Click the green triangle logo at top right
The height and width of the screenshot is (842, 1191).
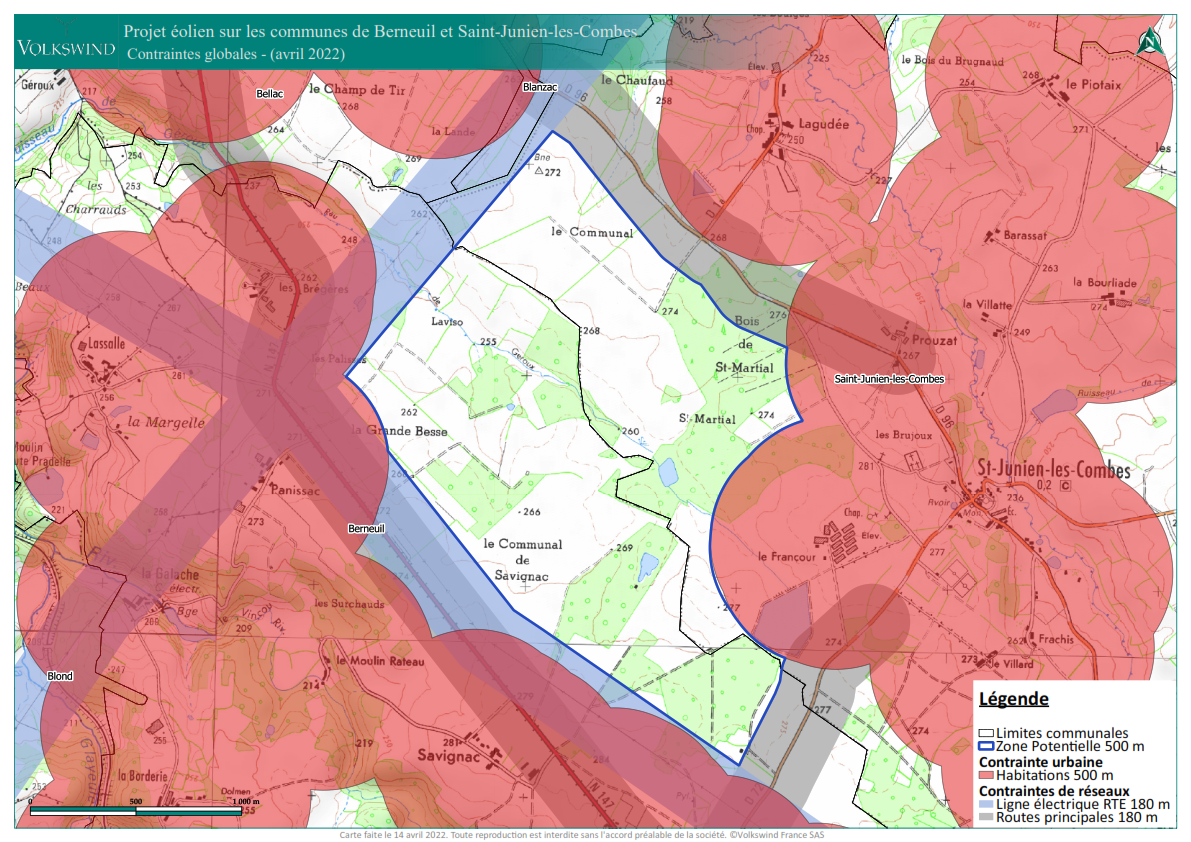pos(1150,41)
